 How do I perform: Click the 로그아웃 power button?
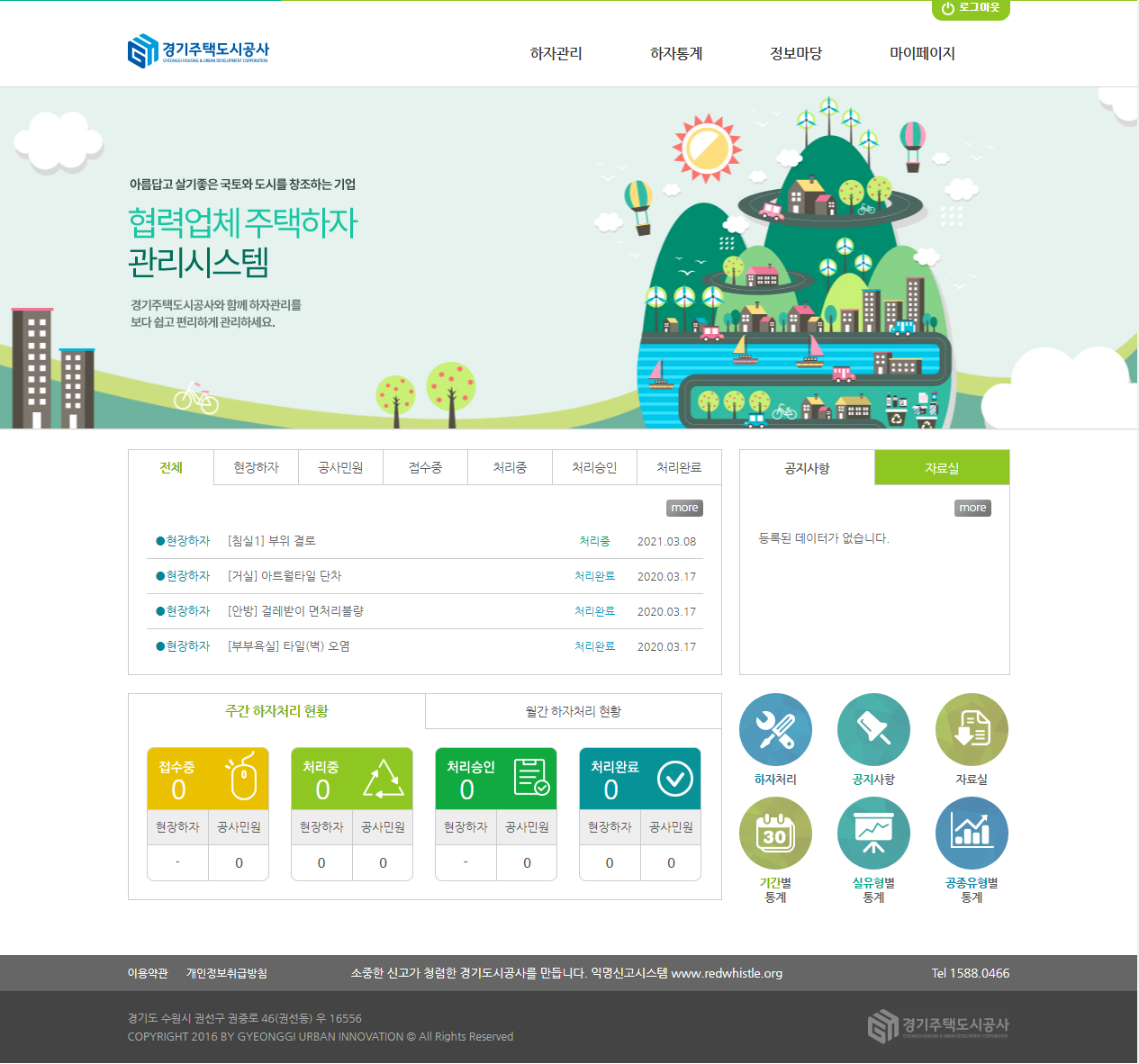coord(971,9)
